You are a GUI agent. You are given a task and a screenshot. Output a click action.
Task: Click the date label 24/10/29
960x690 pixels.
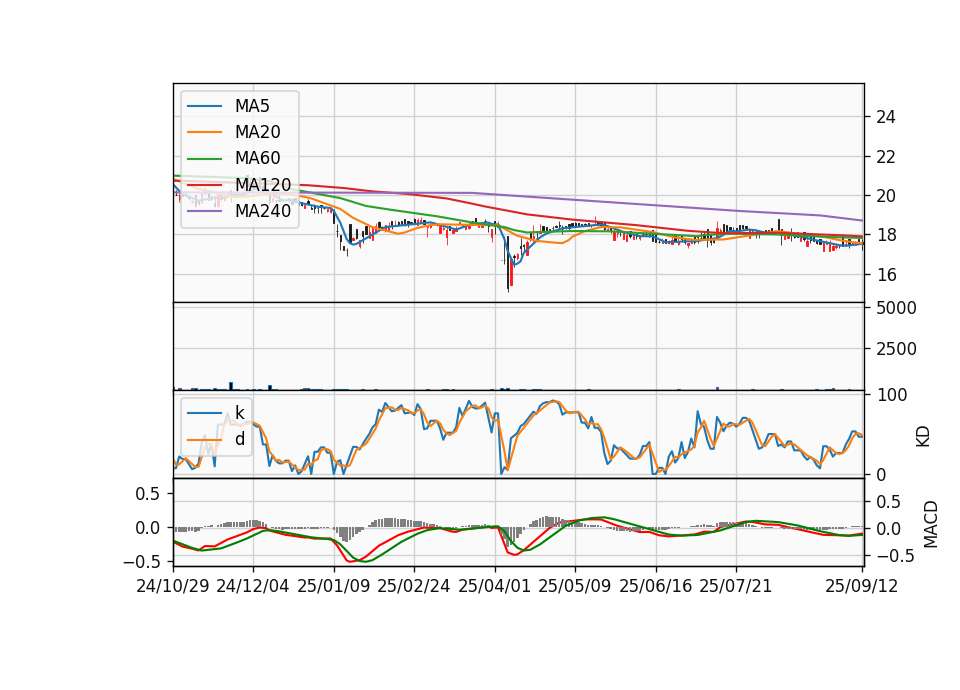click(173, 586)
